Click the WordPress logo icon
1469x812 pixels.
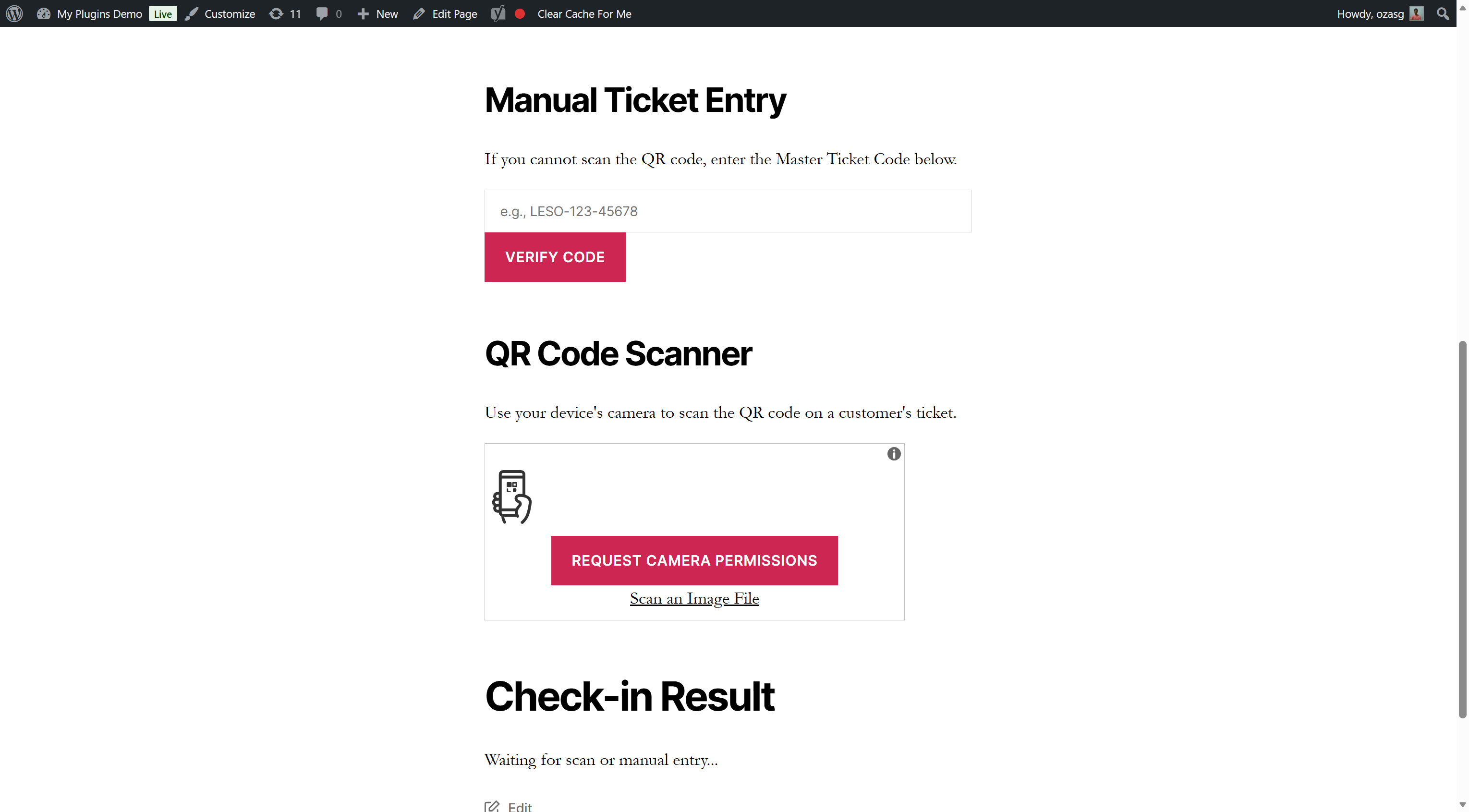point(14,13)
